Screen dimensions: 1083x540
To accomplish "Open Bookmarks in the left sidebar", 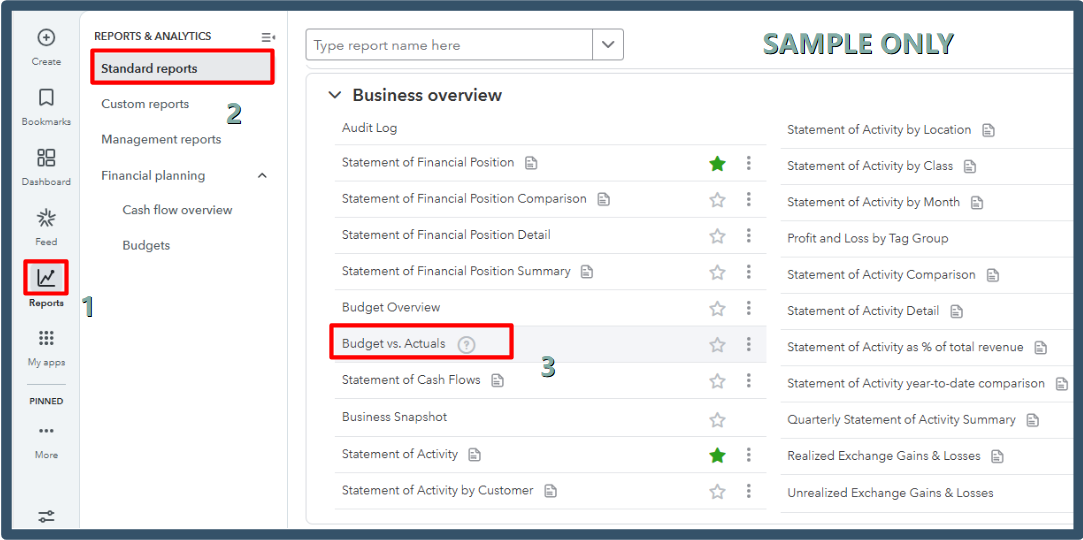I will point(46,98).
